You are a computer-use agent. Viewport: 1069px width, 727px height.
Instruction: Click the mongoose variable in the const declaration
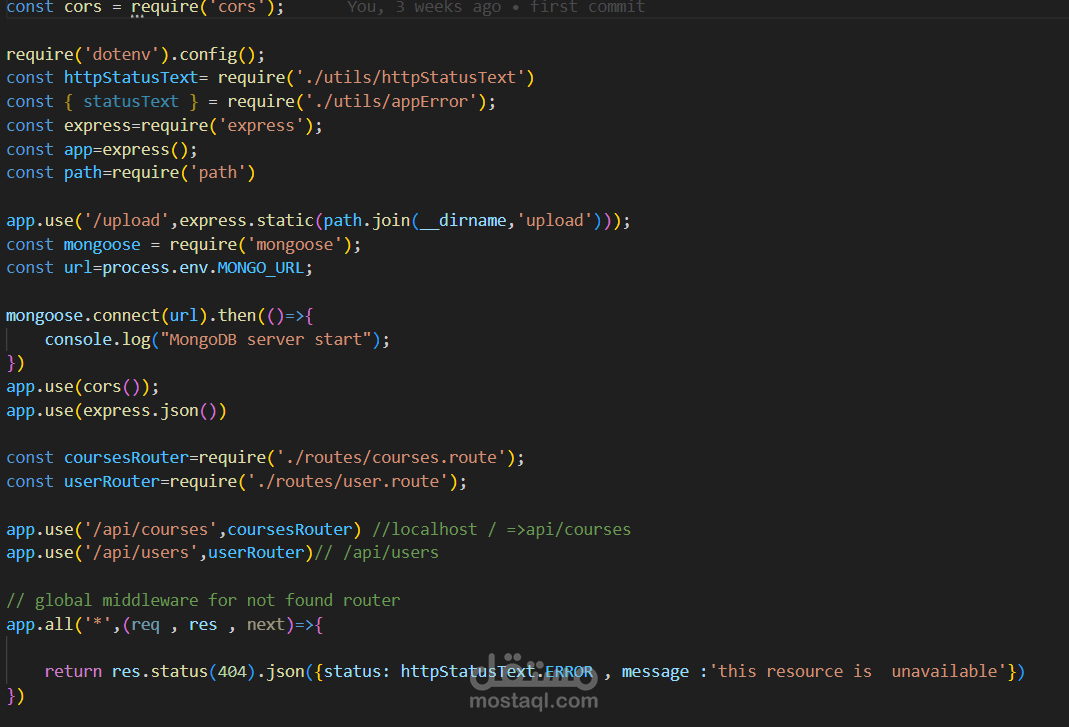(102, 244)
